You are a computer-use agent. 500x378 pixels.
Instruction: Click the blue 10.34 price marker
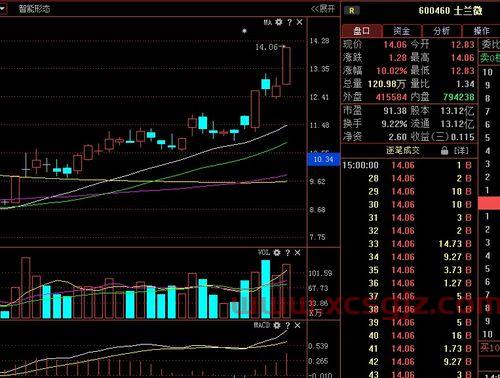tap(323, 159)
